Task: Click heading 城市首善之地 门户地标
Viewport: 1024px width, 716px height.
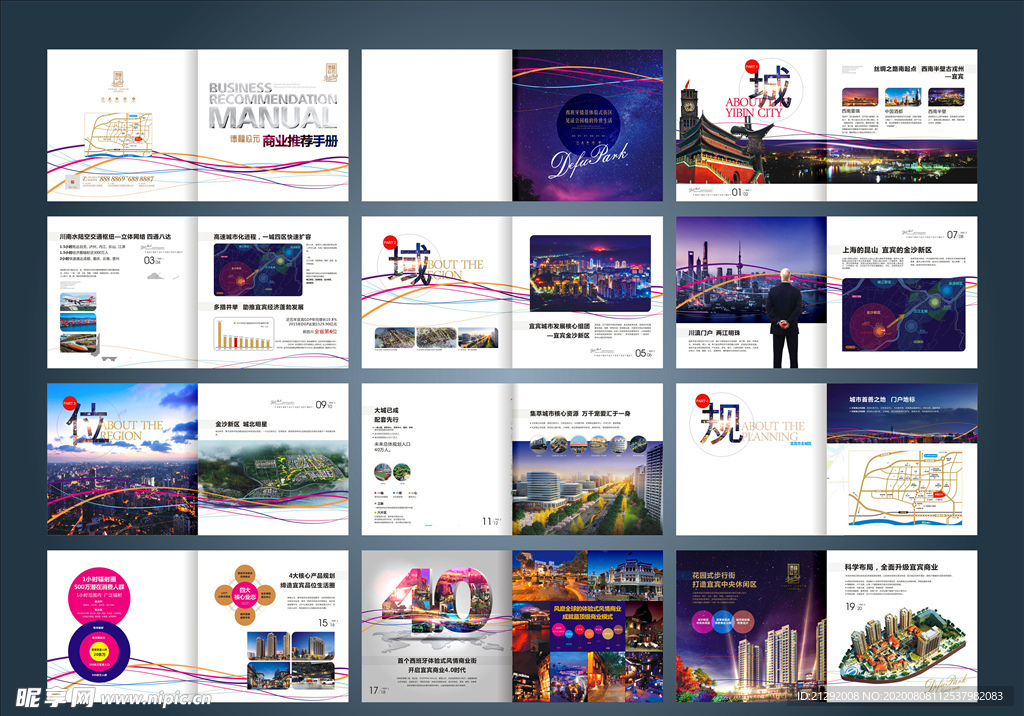Action: click(x=882, y=399)
